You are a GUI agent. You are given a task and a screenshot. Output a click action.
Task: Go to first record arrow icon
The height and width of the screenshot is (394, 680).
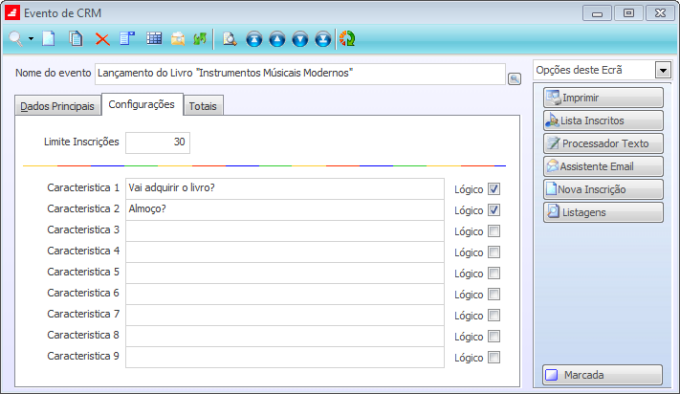254,39
